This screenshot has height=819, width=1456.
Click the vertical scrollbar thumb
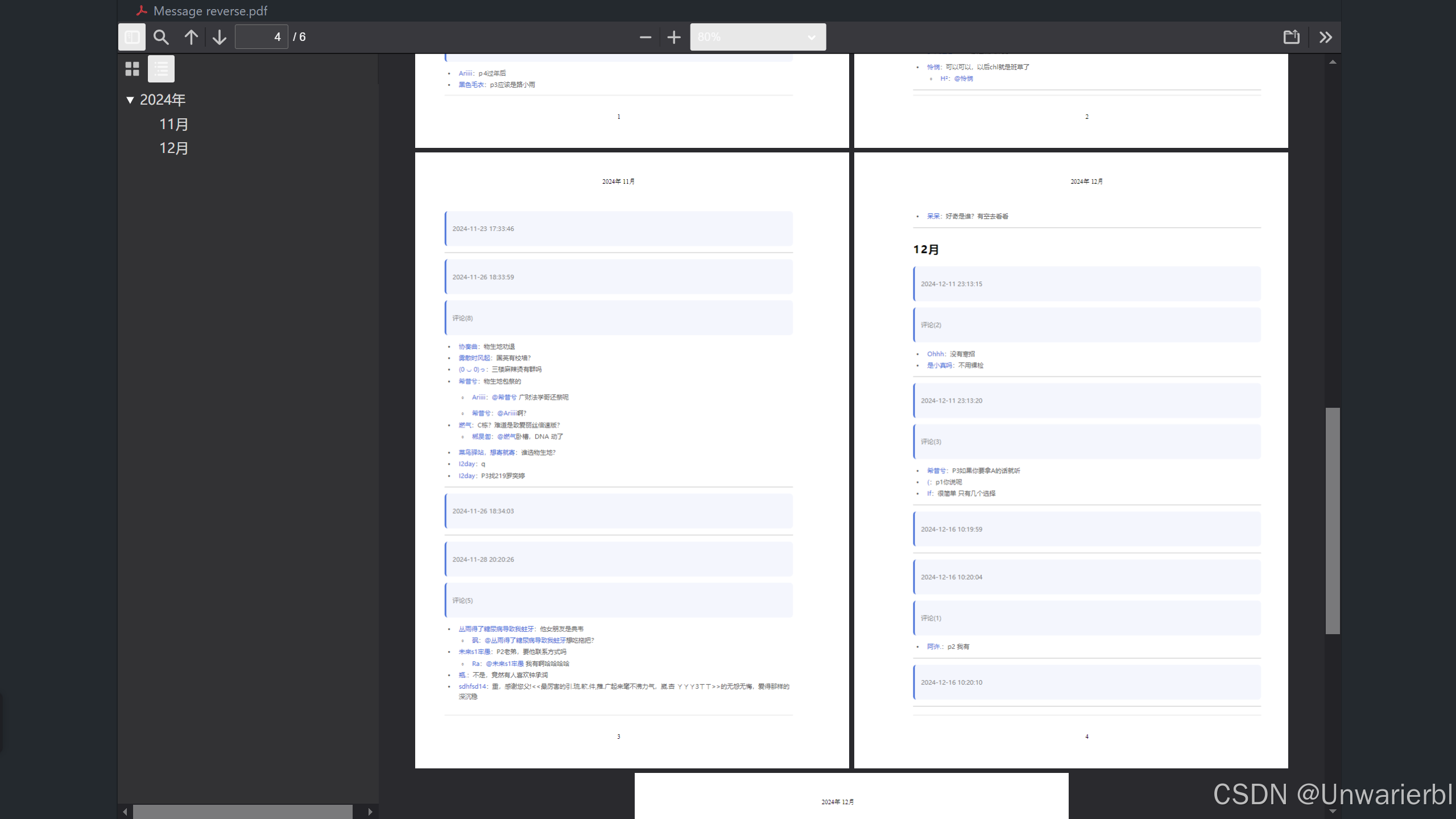[1333, 520]
